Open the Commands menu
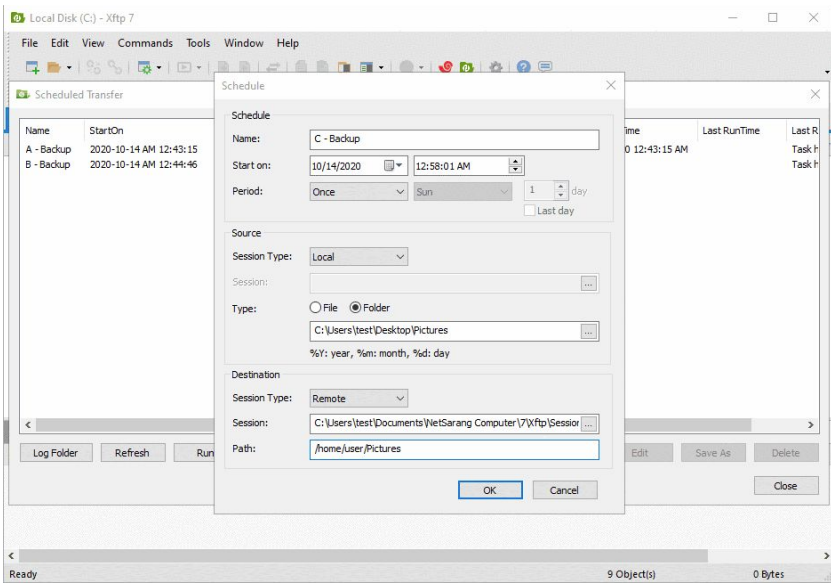833x585 pixels. [145, 43]
